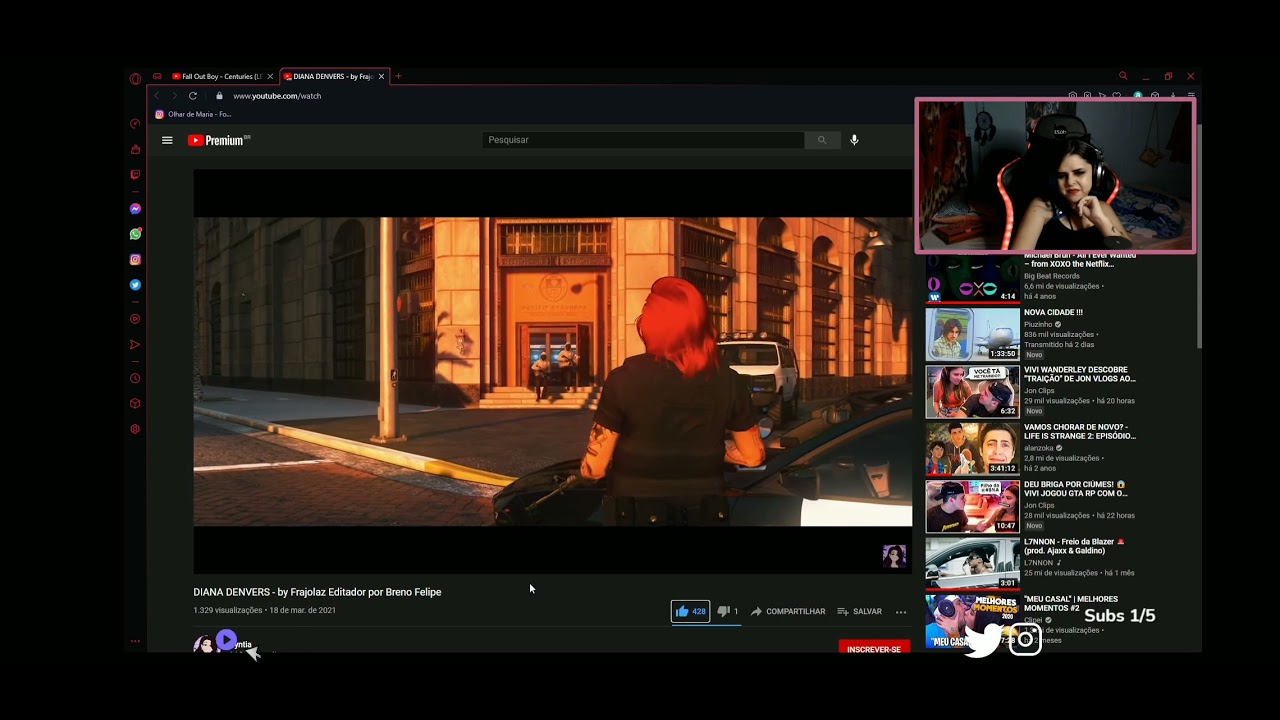Open the downloads arrow icon in toolbar

1171,96
